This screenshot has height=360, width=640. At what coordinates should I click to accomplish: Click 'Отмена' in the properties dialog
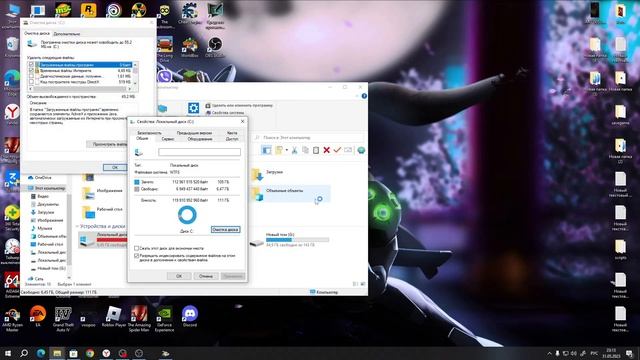tap(206, 276)
